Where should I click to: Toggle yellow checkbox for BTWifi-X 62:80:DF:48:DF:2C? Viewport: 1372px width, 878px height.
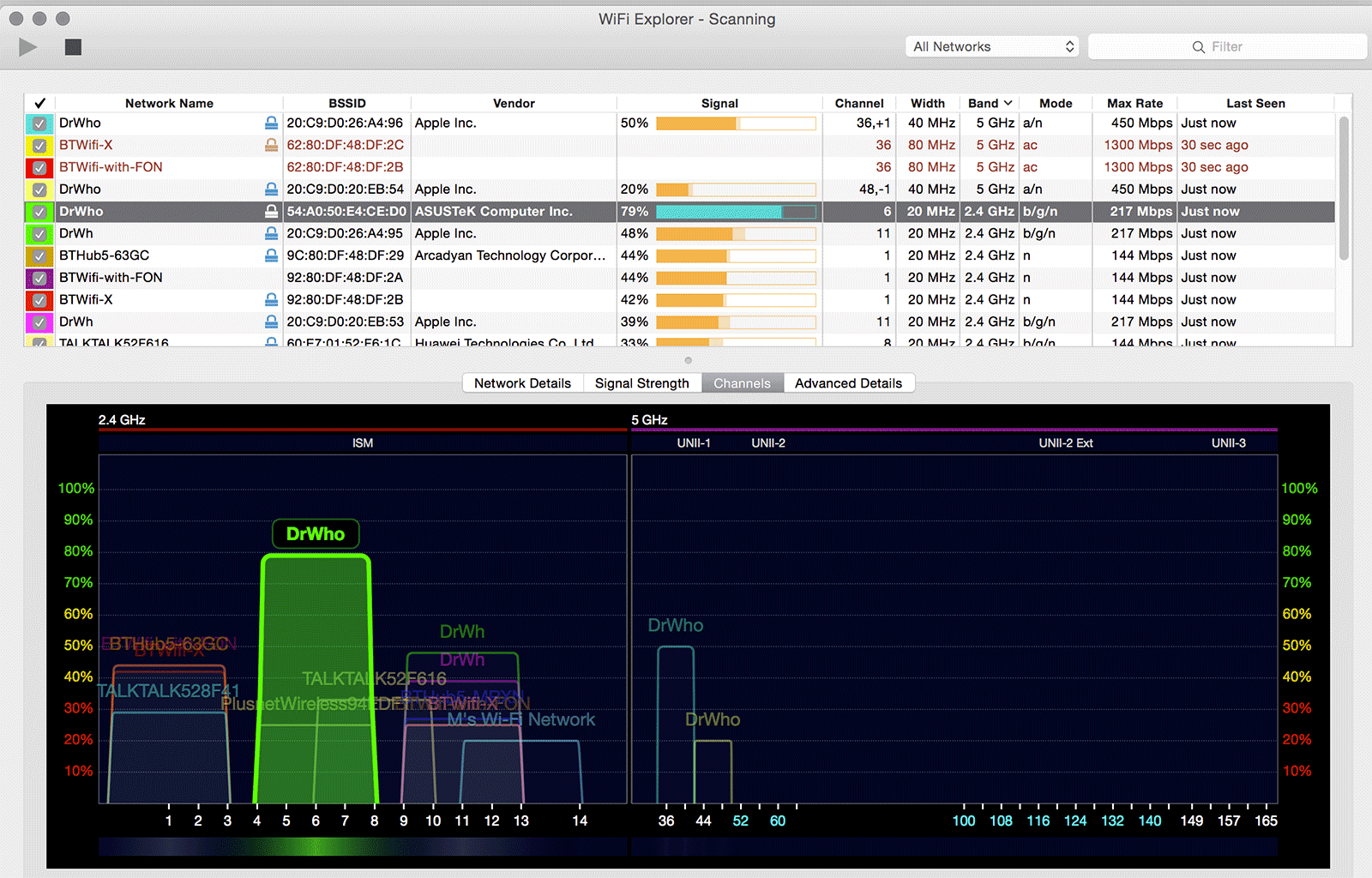[39, 146]
